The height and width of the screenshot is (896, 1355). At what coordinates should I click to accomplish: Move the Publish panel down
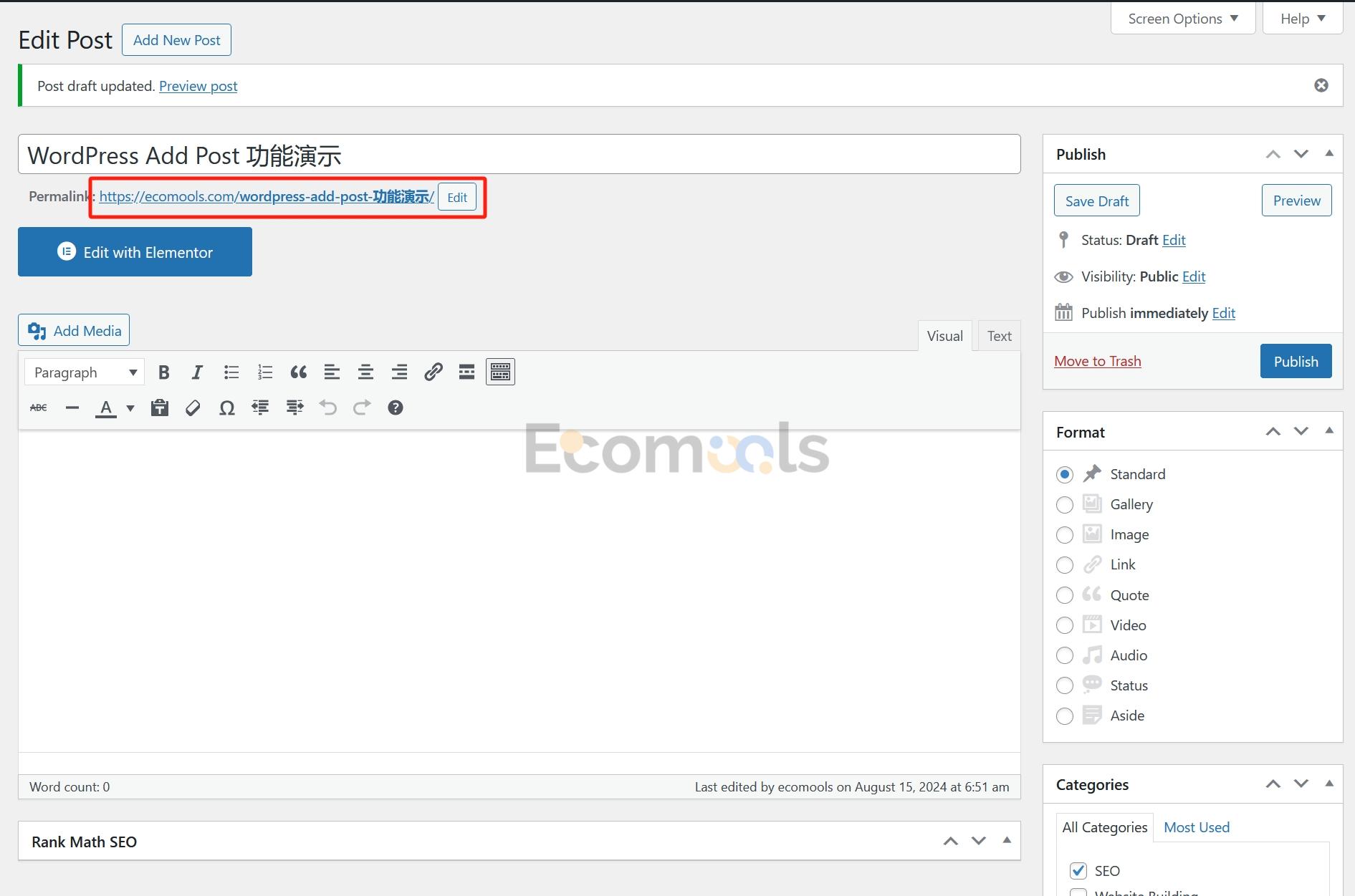[1301, 154]
